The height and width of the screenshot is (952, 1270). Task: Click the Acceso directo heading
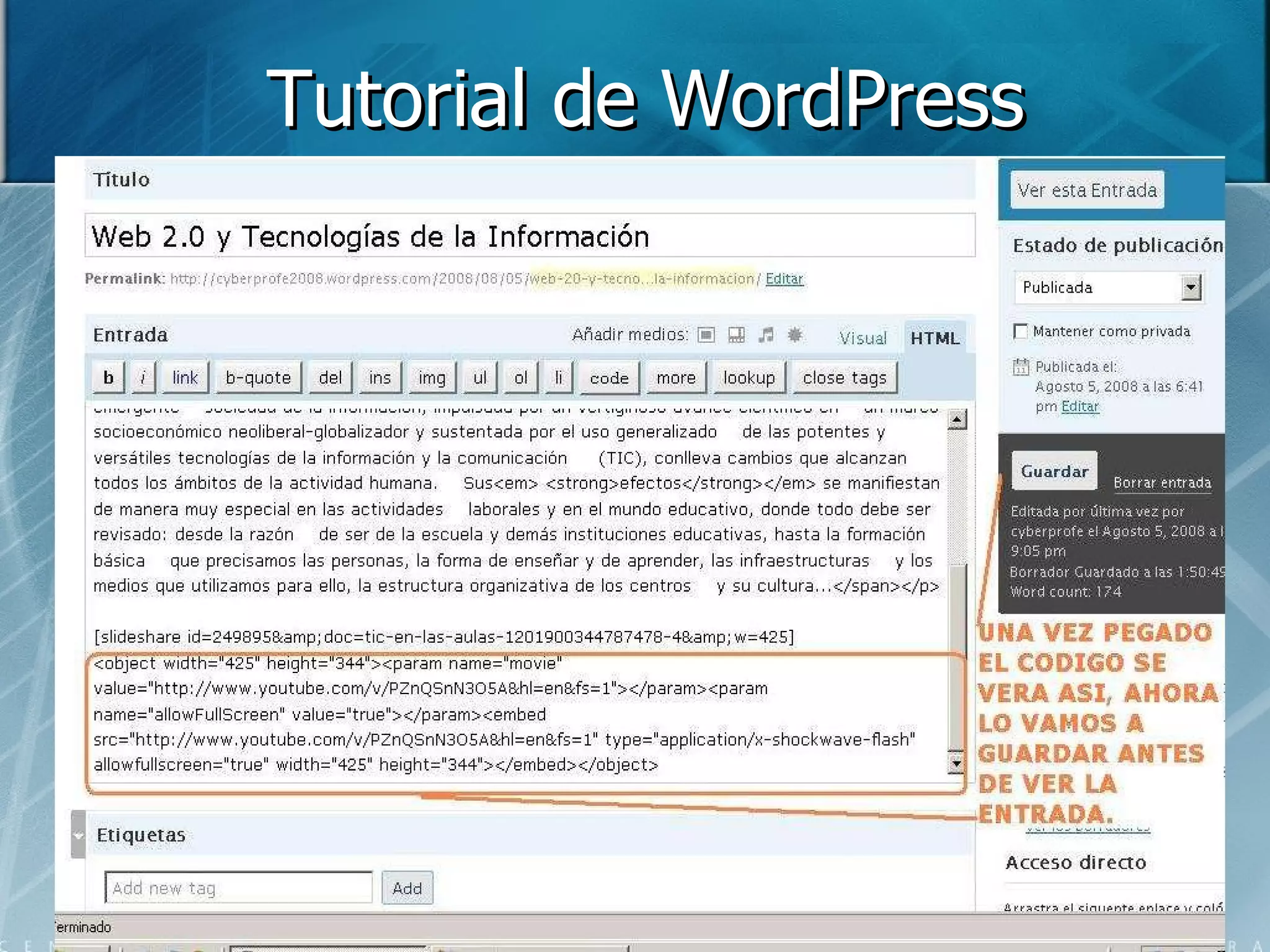(1076, 862)
